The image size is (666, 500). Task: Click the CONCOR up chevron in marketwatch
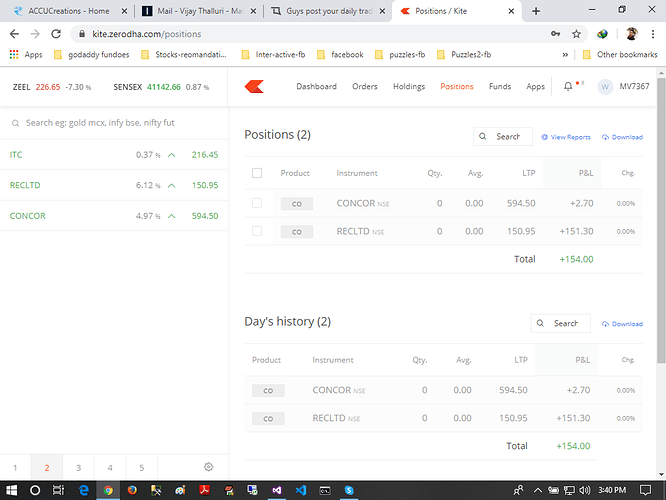[172, 216]
